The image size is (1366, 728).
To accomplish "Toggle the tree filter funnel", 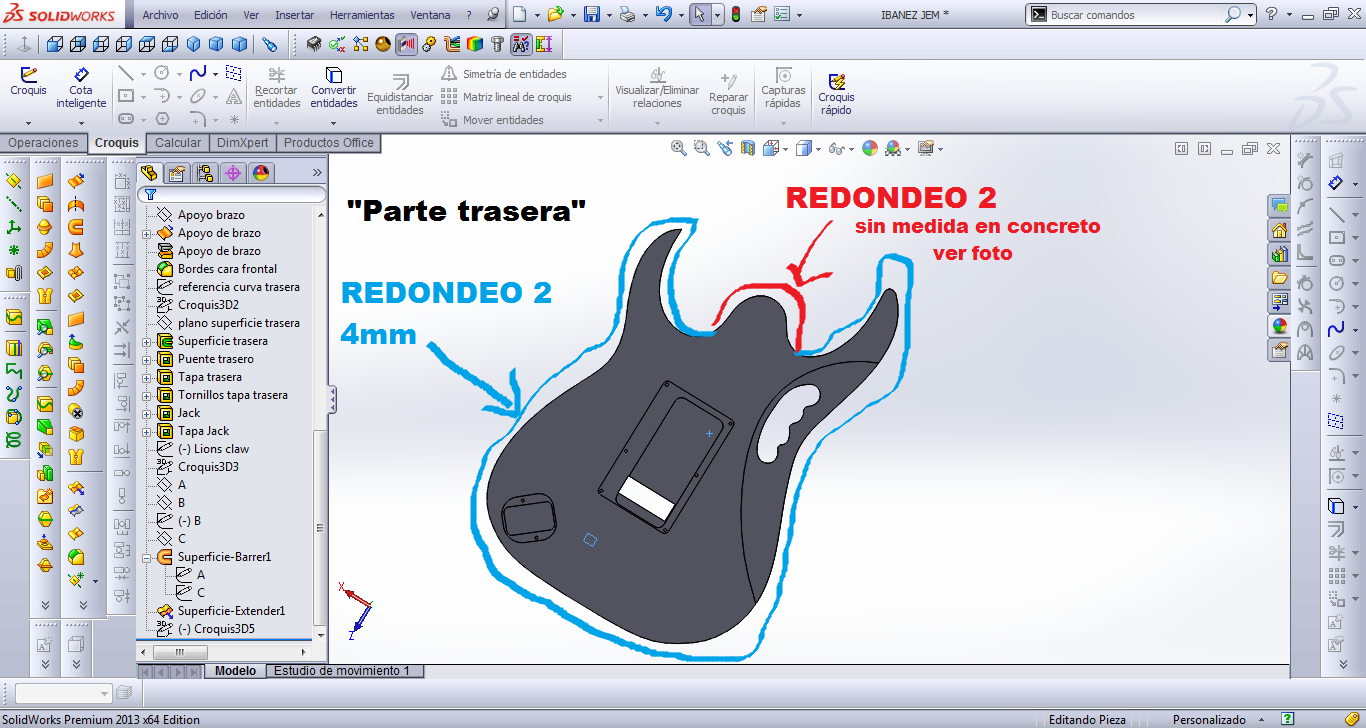I will pyautogui.click(x=150, y=194).
